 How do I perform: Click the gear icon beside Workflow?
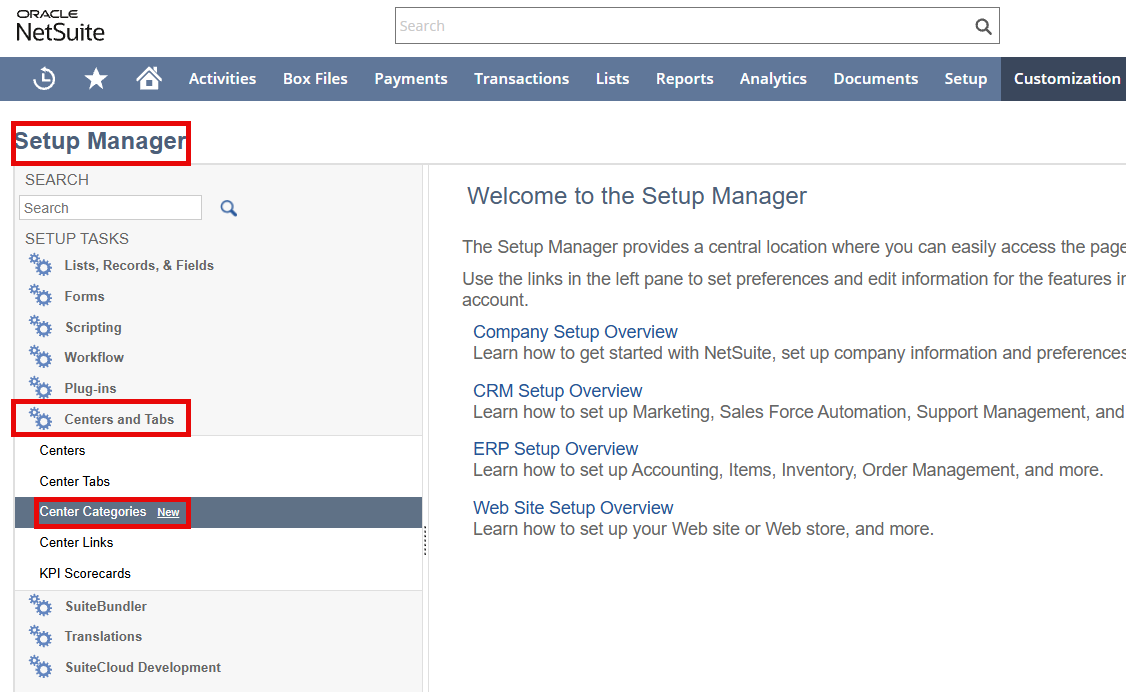pos(40,357)
